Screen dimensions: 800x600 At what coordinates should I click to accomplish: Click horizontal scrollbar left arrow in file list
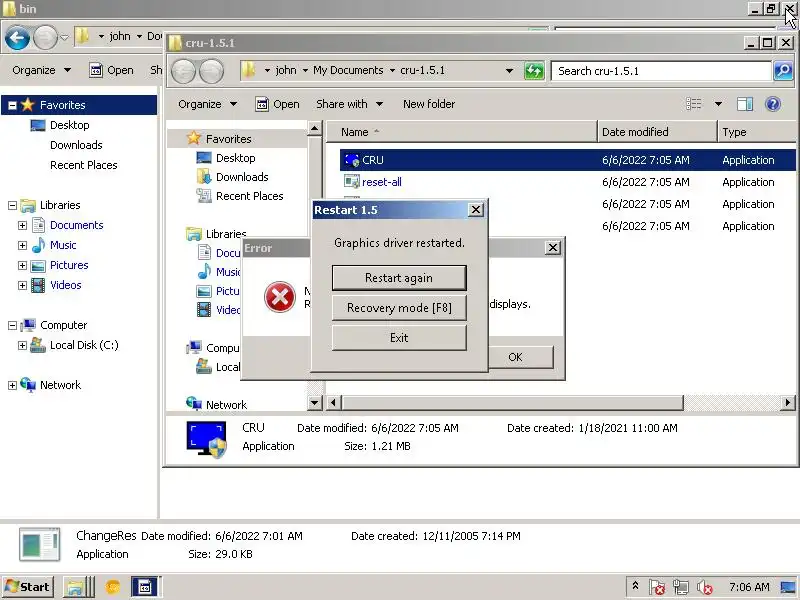click(x=333, y=403)
